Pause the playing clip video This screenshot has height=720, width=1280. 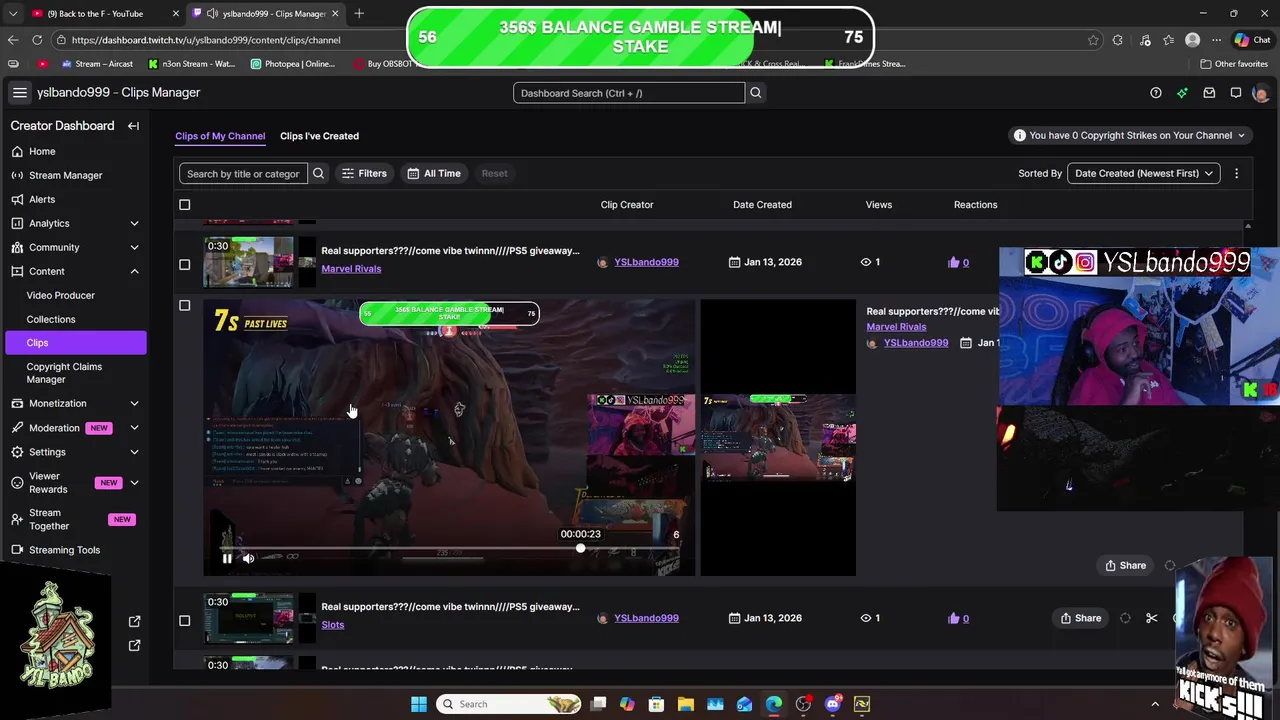tap(227, 559)
